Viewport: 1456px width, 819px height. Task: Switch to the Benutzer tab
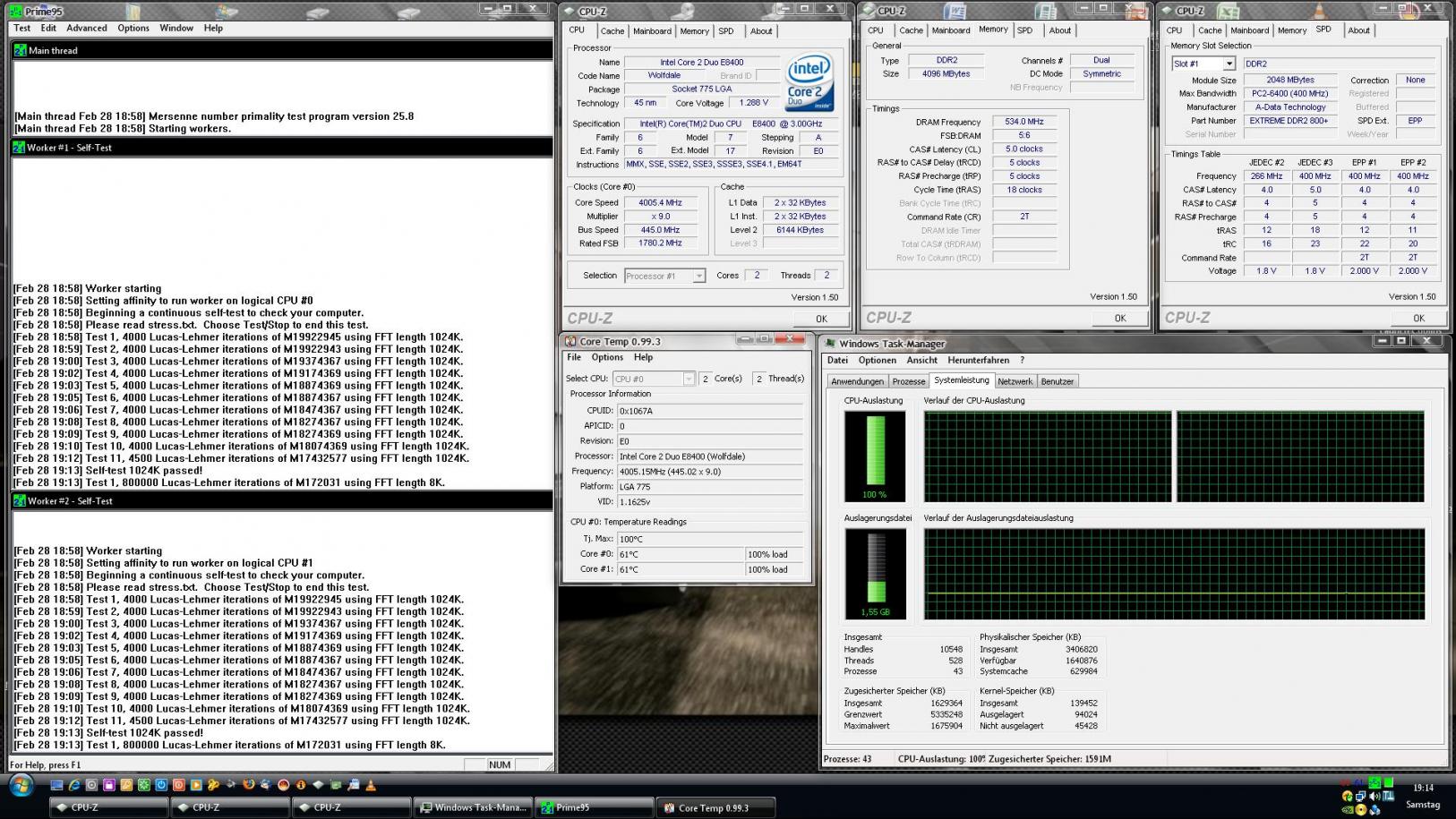coord(1057,381)
